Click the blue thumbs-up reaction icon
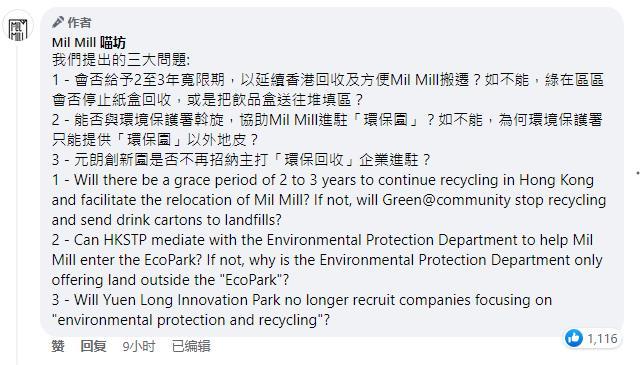This screenshot has height=365, width=640. coord(573,338)
